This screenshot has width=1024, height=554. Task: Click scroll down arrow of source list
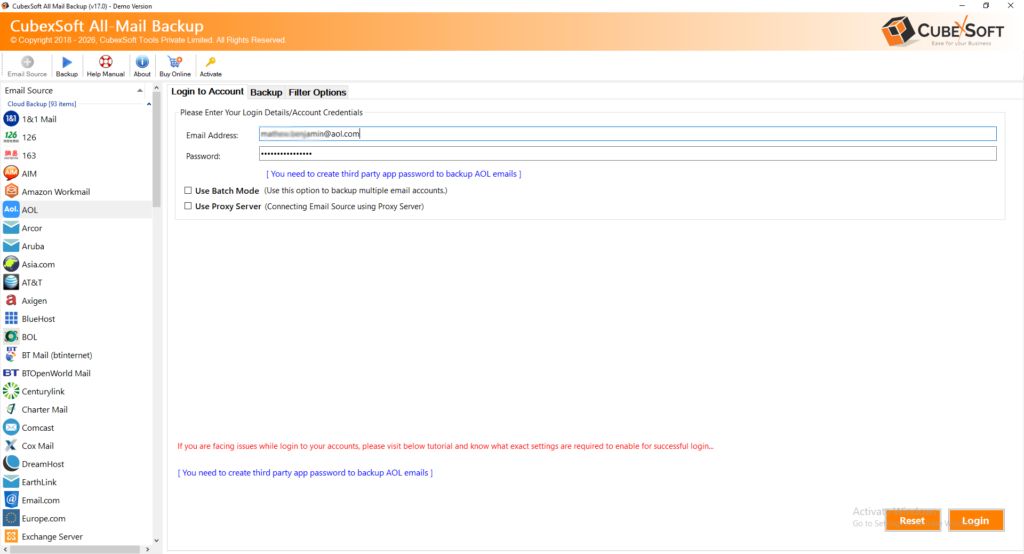coord(156,541)
